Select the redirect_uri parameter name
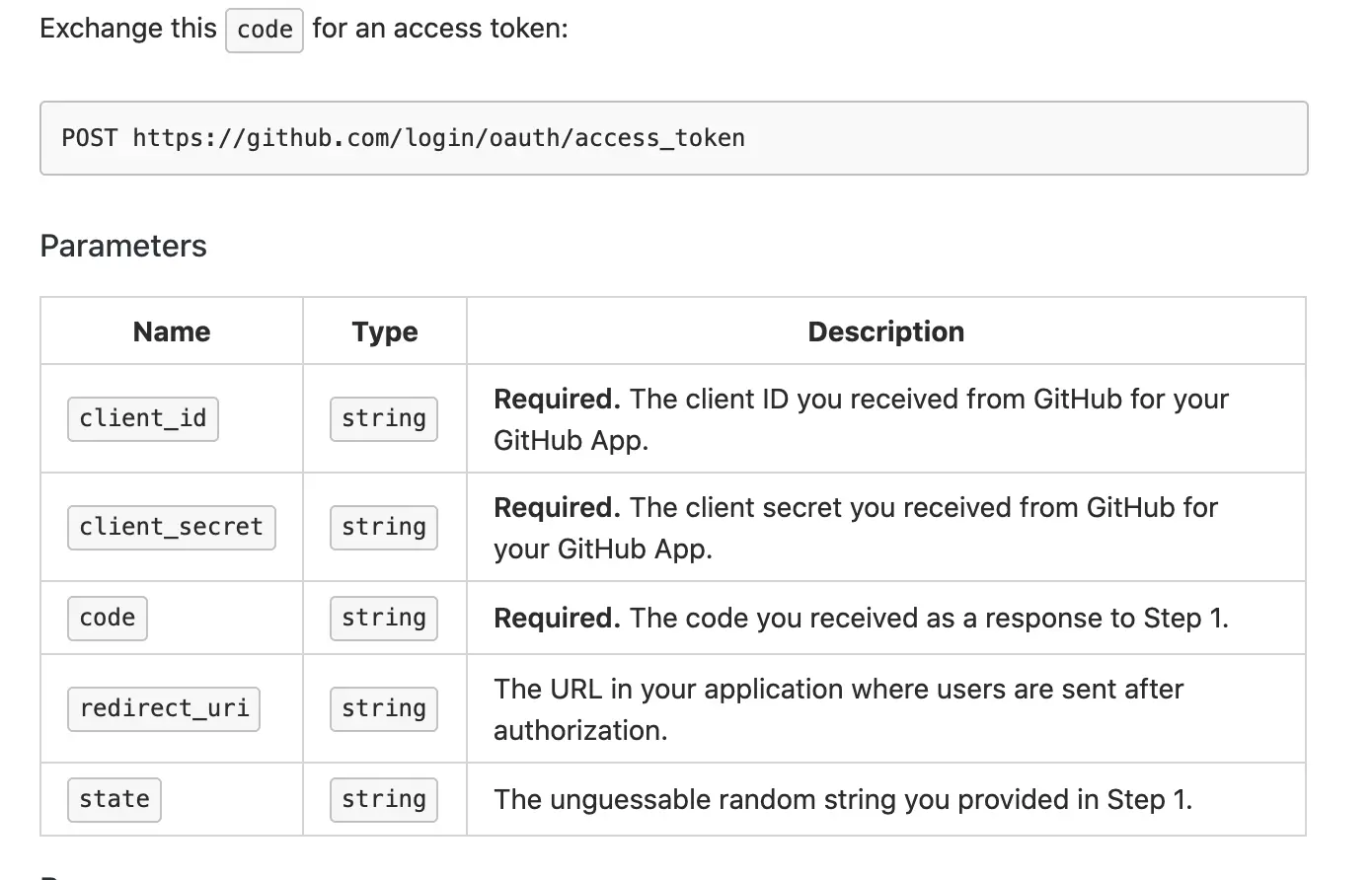The height and width of the screenshot is (880, 1372). 164,708
